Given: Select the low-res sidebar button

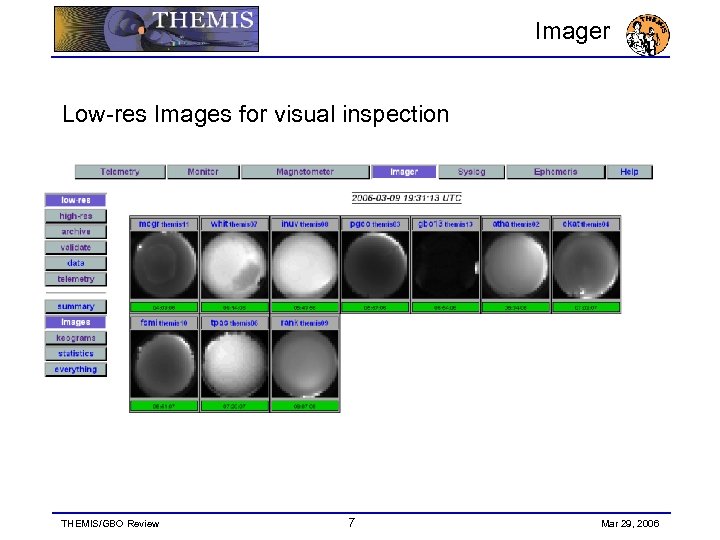Looking at the screenshot, I should 76,200.
